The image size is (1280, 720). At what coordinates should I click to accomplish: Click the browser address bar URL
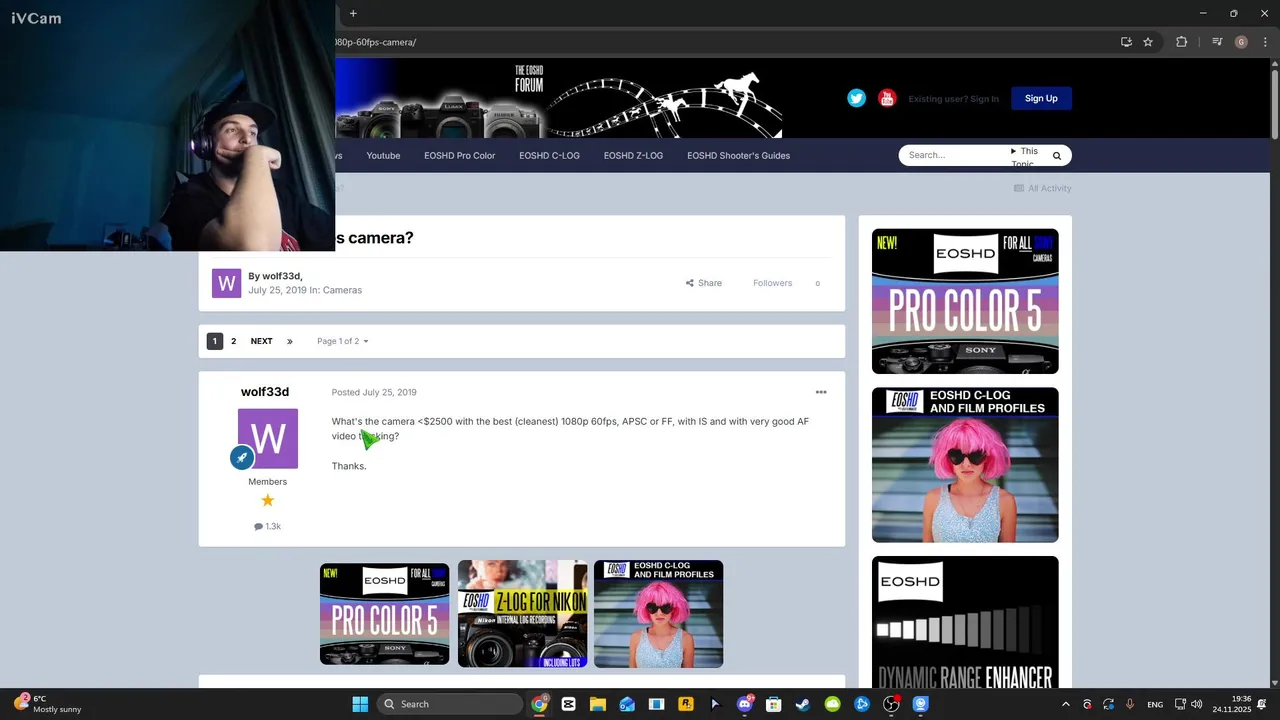coord(376,42)
